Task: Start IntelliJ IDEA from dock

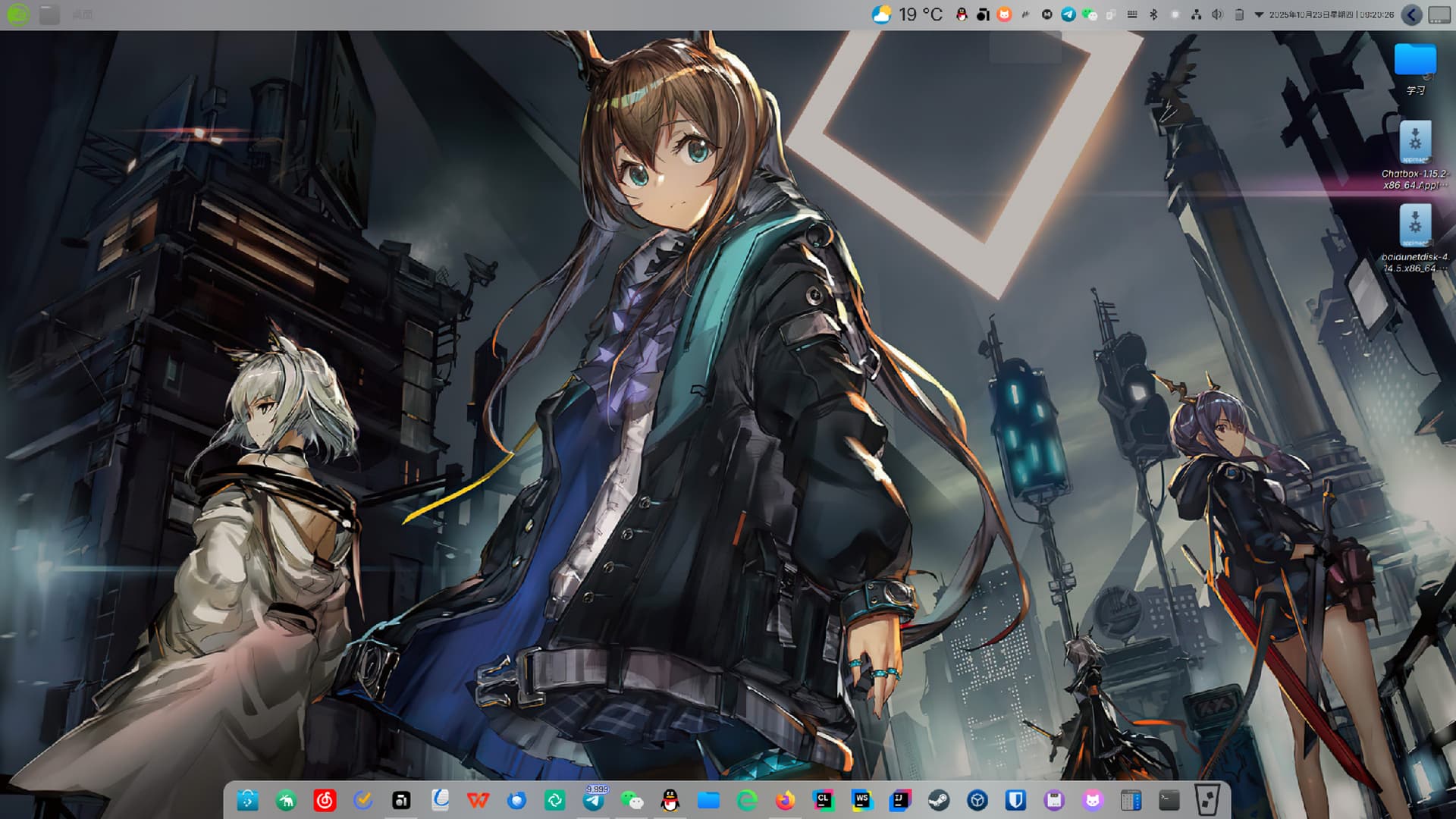Action: (899, 801)
